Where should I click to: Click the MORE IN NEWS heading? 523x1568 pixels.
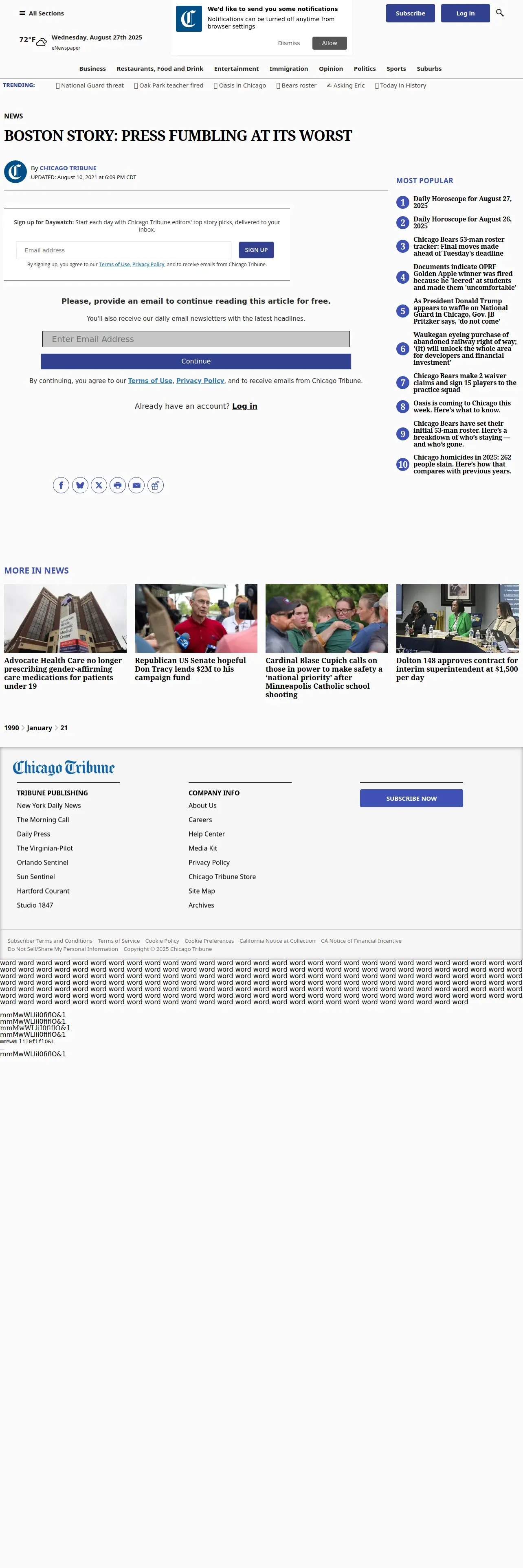[x=37, y=571]
